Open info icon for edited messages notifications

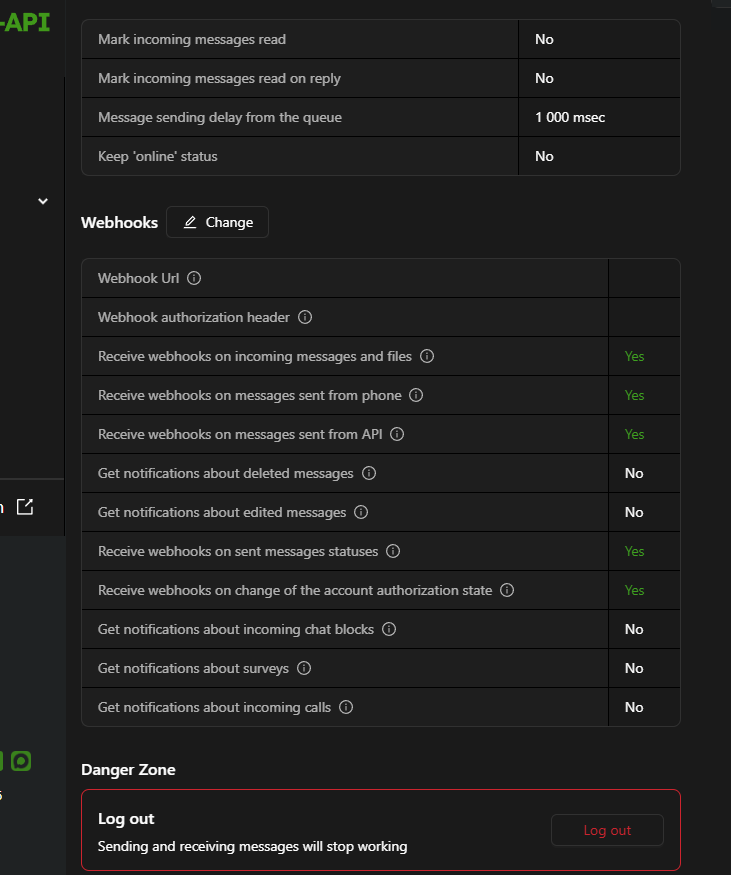pyautogui.click(x=361, y=512)
